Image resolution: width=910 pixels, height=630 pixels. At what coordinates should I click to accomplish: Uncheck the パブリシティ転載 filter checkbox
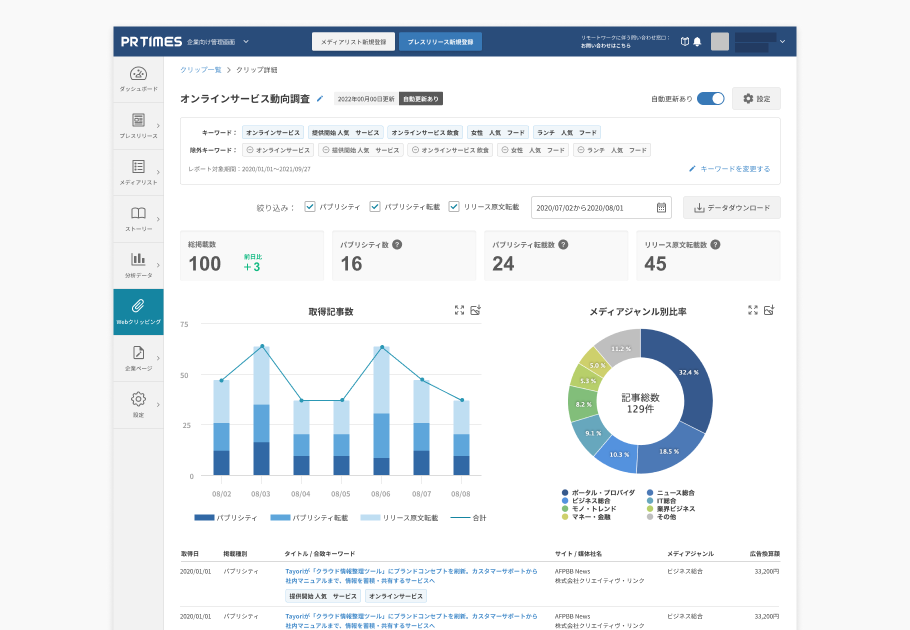[x=375, y=207]
